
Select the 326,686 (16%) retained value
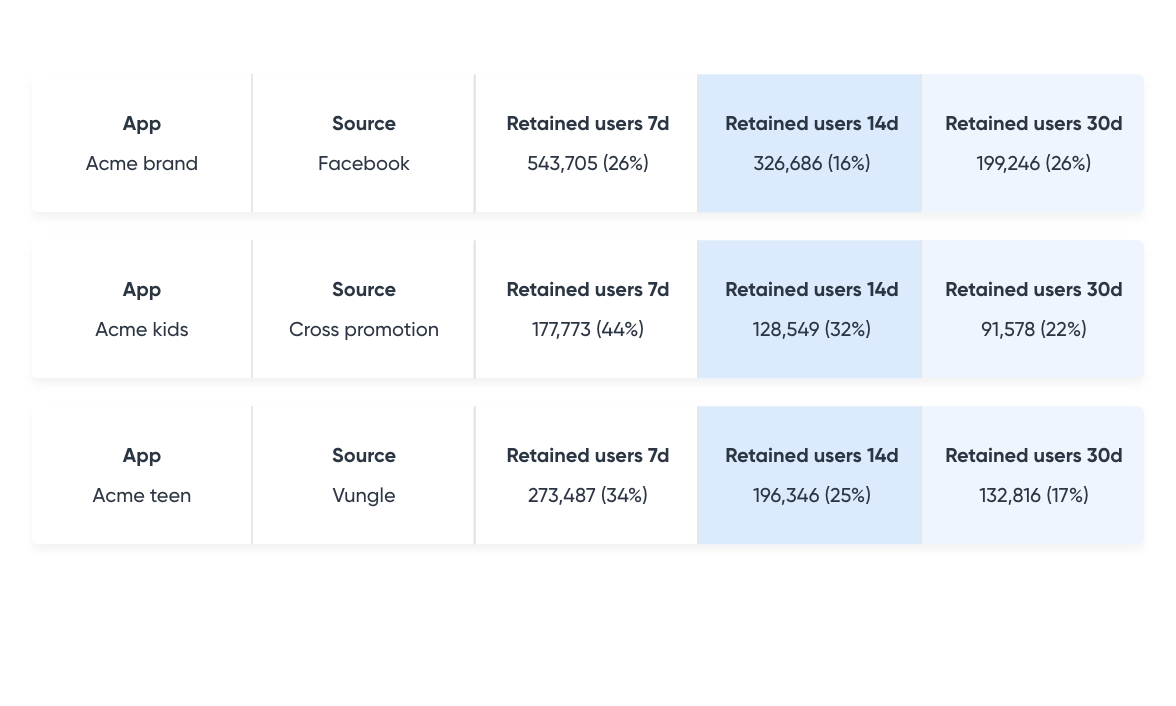[x=812, y=164]
